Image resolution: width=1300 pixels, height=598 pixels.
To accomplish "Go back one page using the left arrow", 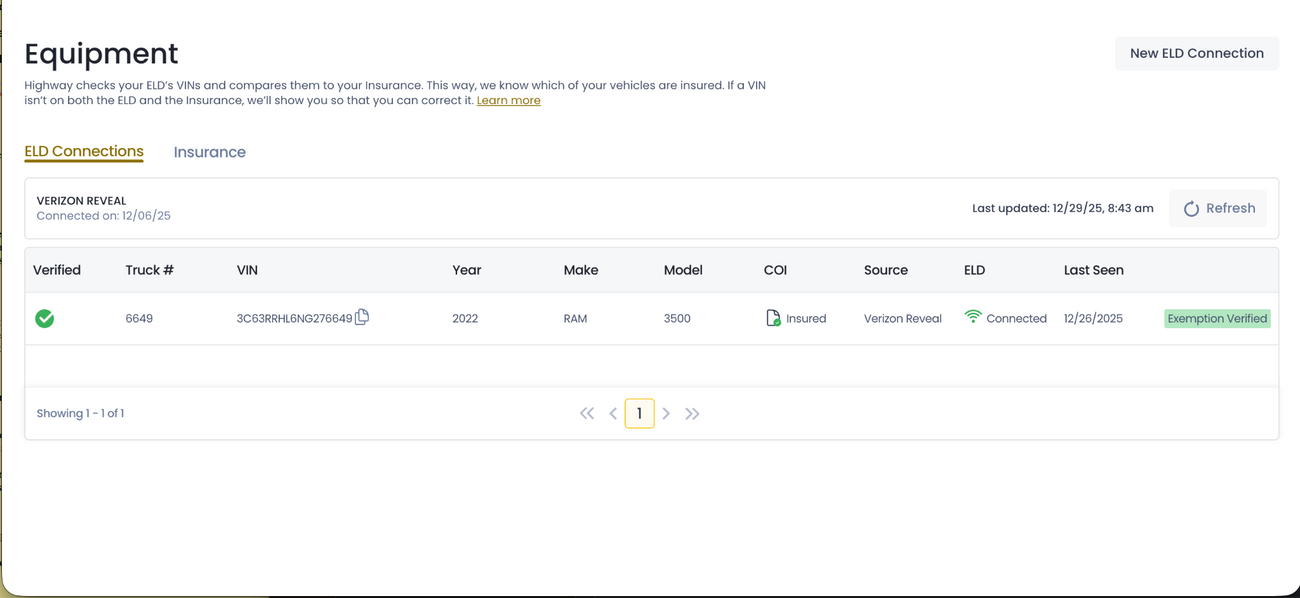I will pyautogui.click(x=613, y=413).
